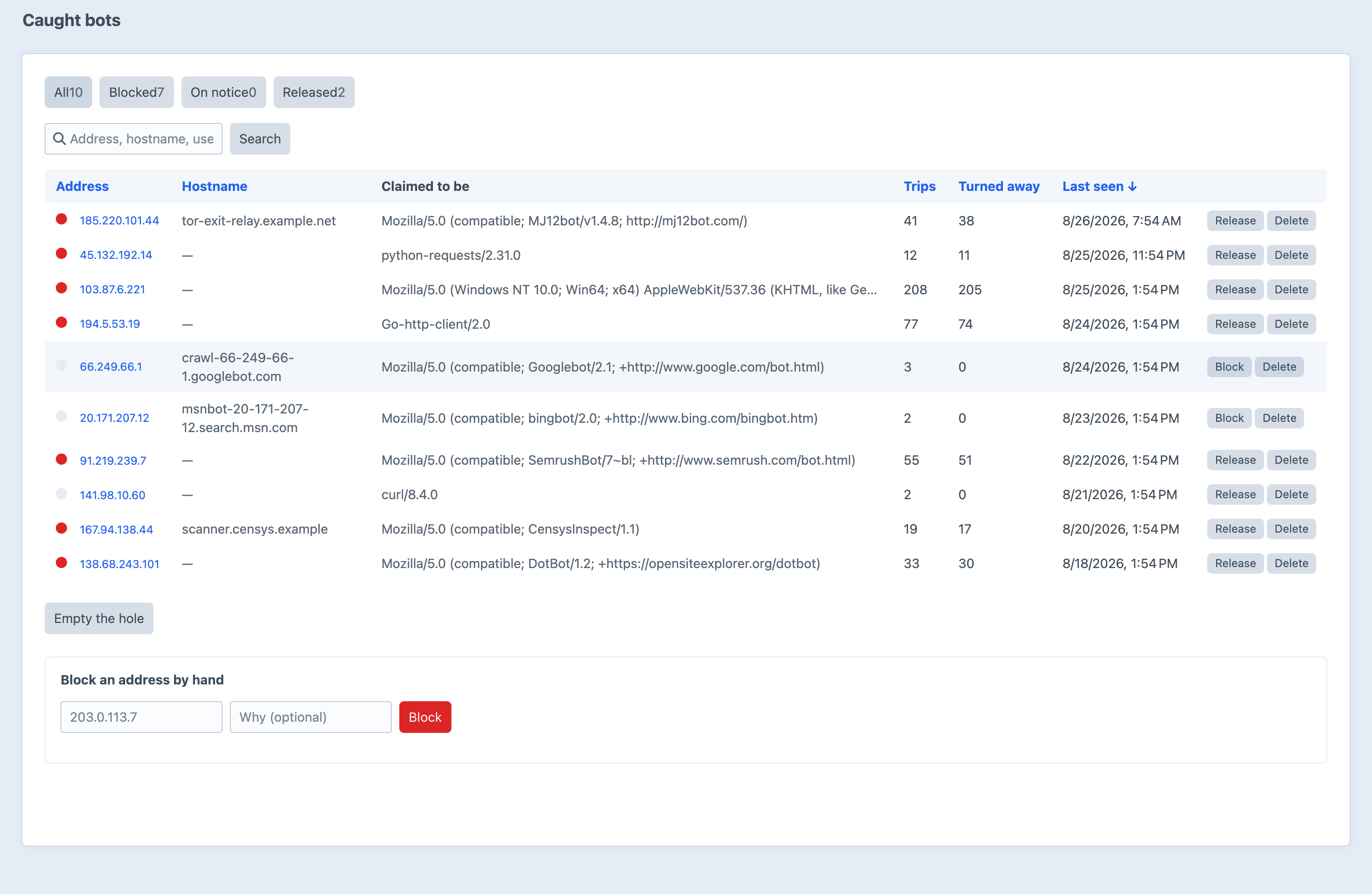Click the magnifier icon in search box
This screenshot has height=894, width=1372.
pyautogui.click(x=59, y=139)
